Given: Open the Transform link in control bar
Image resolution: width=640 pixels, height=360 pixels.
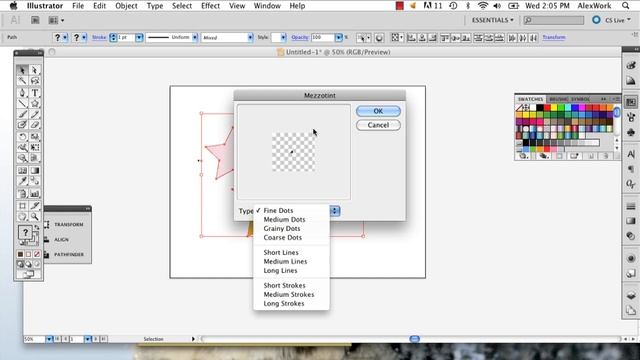Looking at the screenshot, I should click(554, 37).
